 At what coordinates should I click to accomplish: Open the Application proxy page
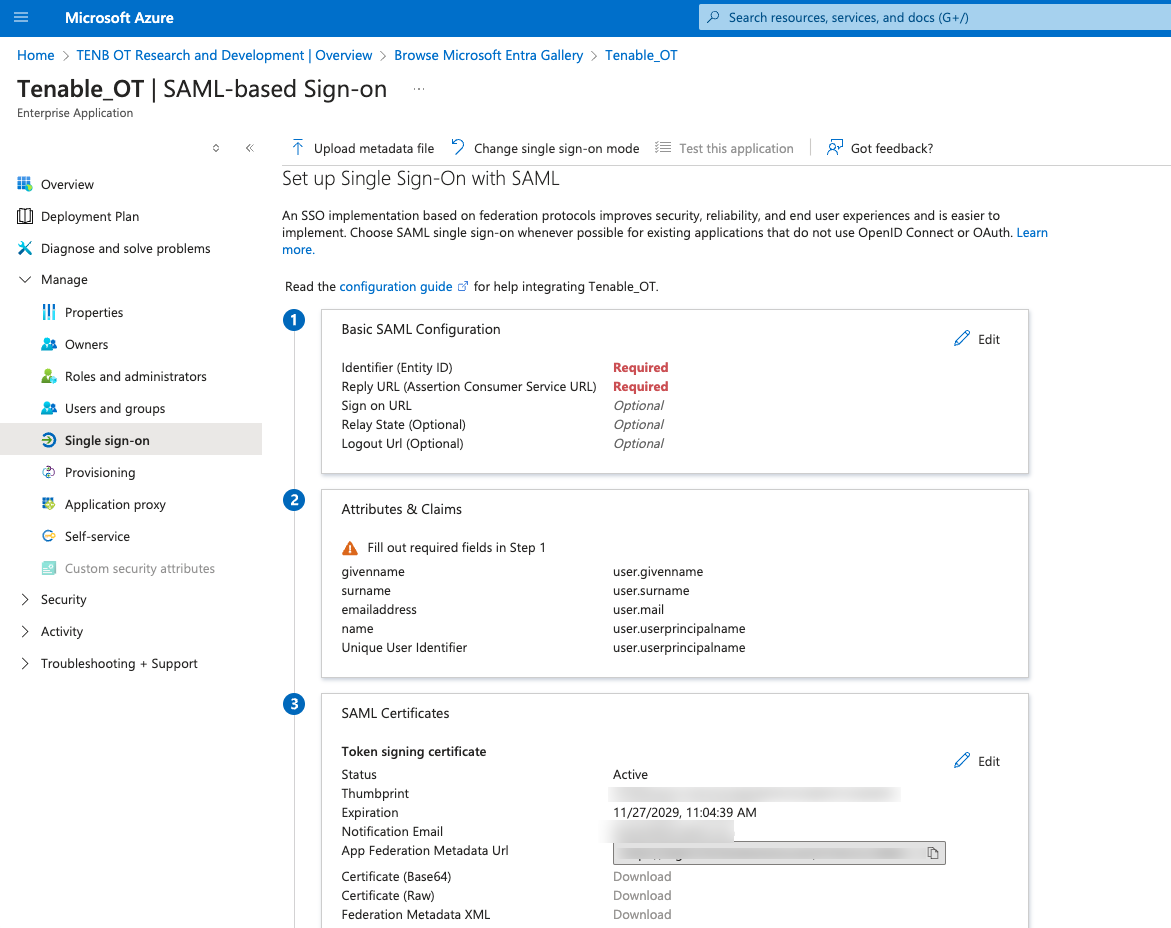click(x=115, y=504)
